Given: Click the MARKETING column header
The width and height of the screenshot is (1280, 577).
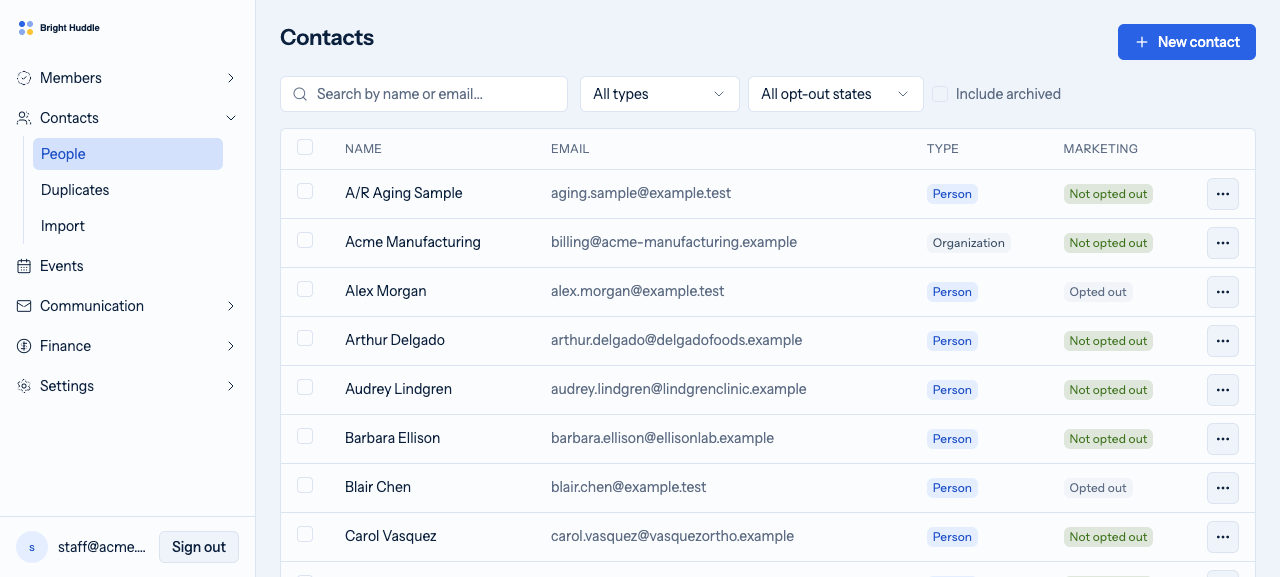Looking at the screenshot, I should click(1101, 149).
